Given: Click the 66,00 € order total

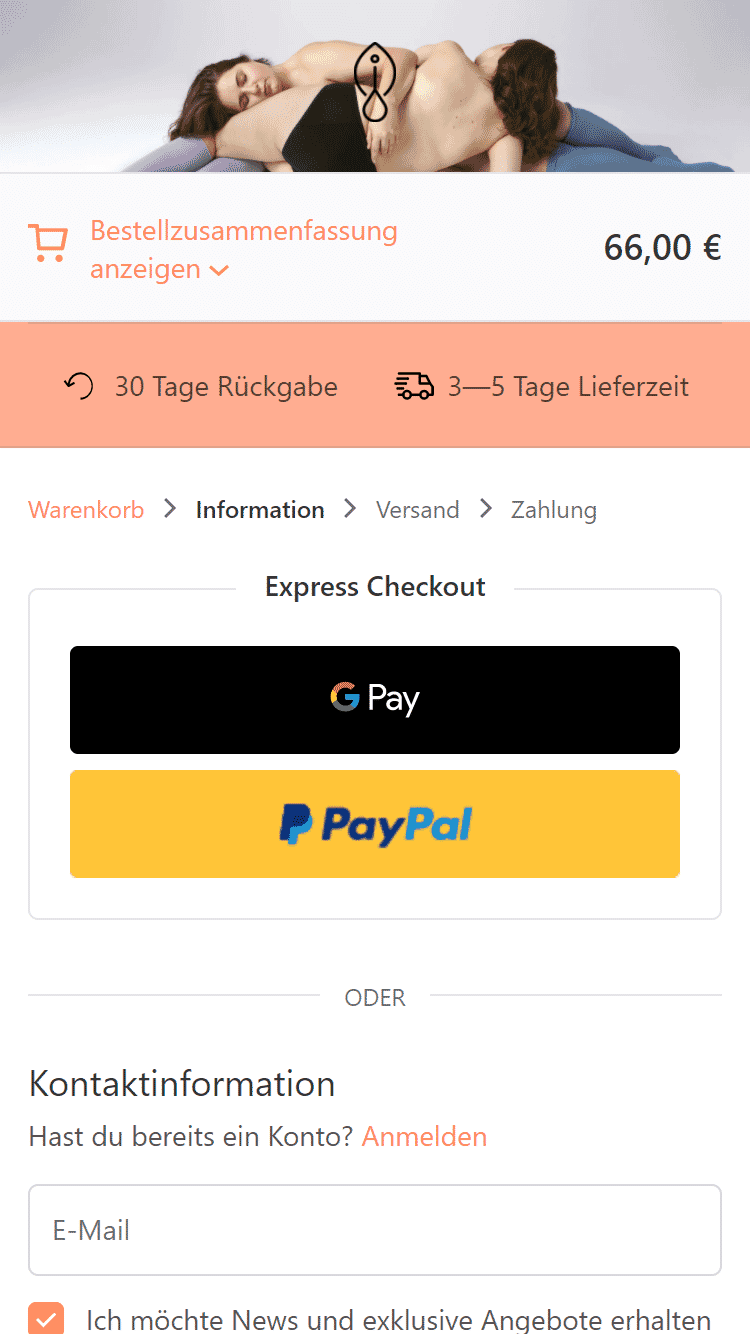Looking at the screenshot, I should [662, 247].
